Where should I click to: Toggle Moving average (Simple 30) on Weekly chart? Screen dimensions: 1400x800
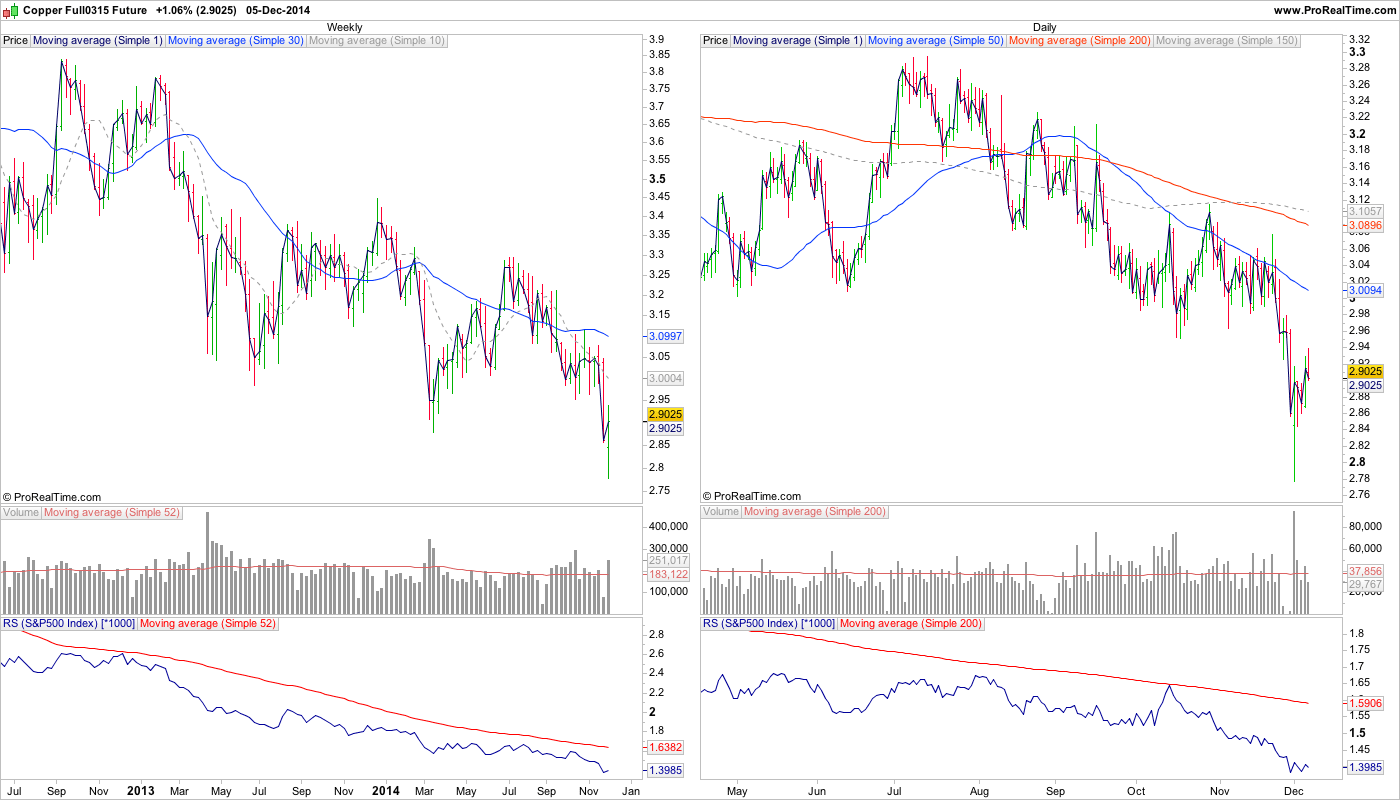[235, 41]
